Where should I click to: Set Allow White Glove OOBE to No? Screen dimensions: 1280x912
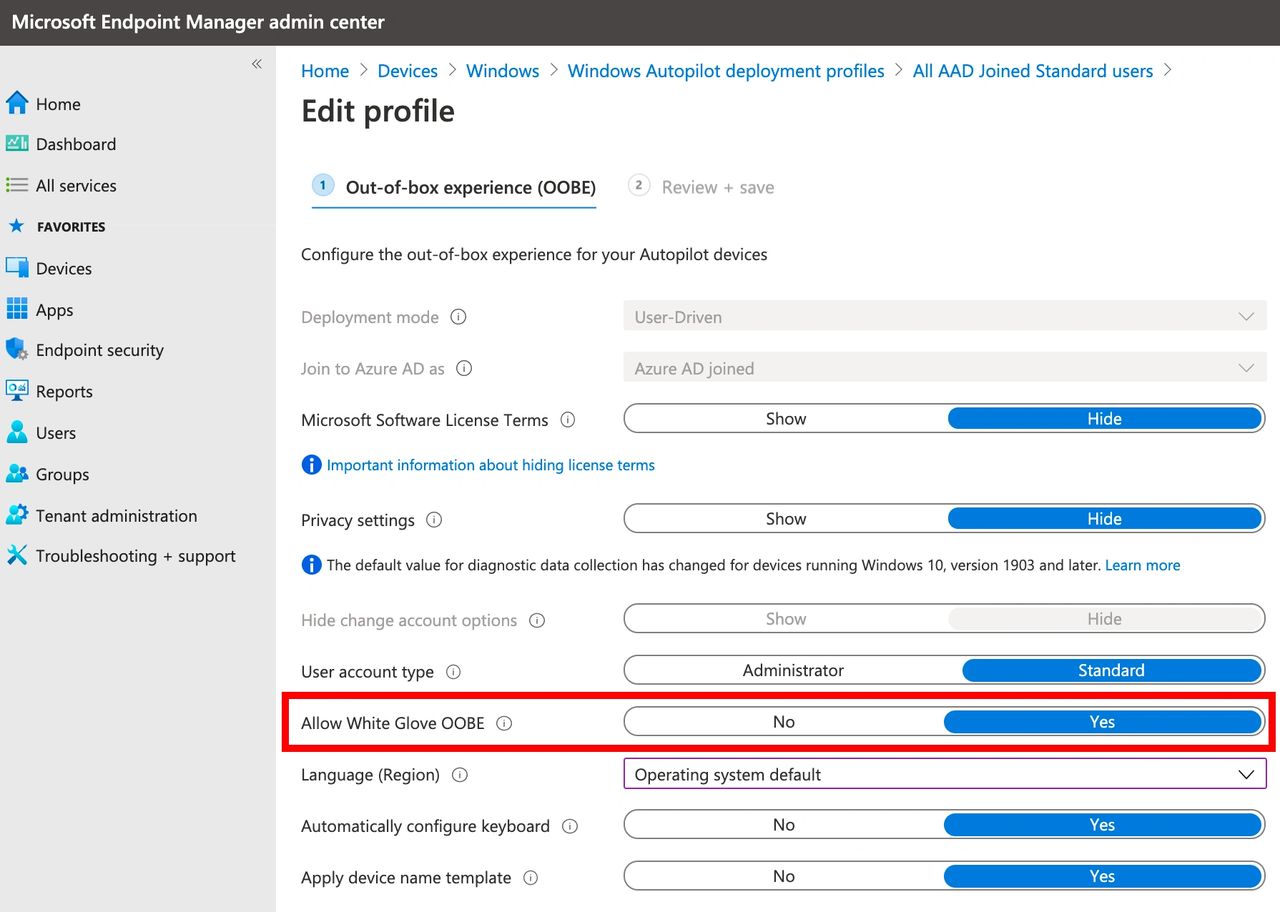[783, 722]
